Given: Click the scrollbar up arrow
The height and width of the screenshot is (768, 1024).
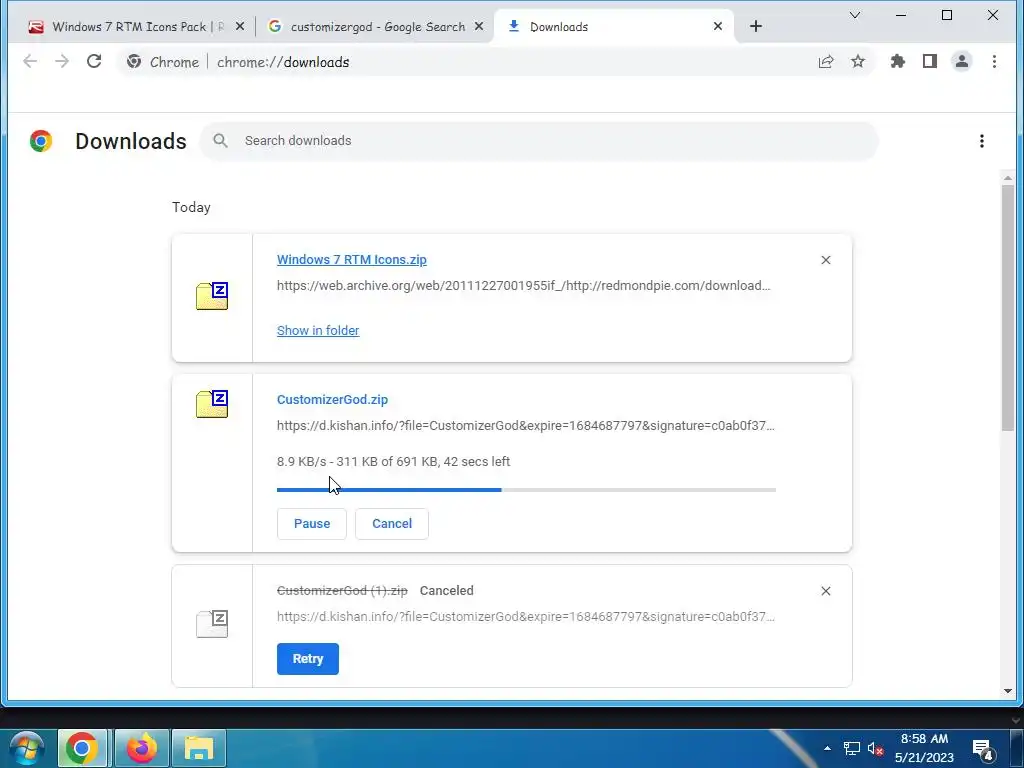Looking at the screenshot, I should point(1008,178).
